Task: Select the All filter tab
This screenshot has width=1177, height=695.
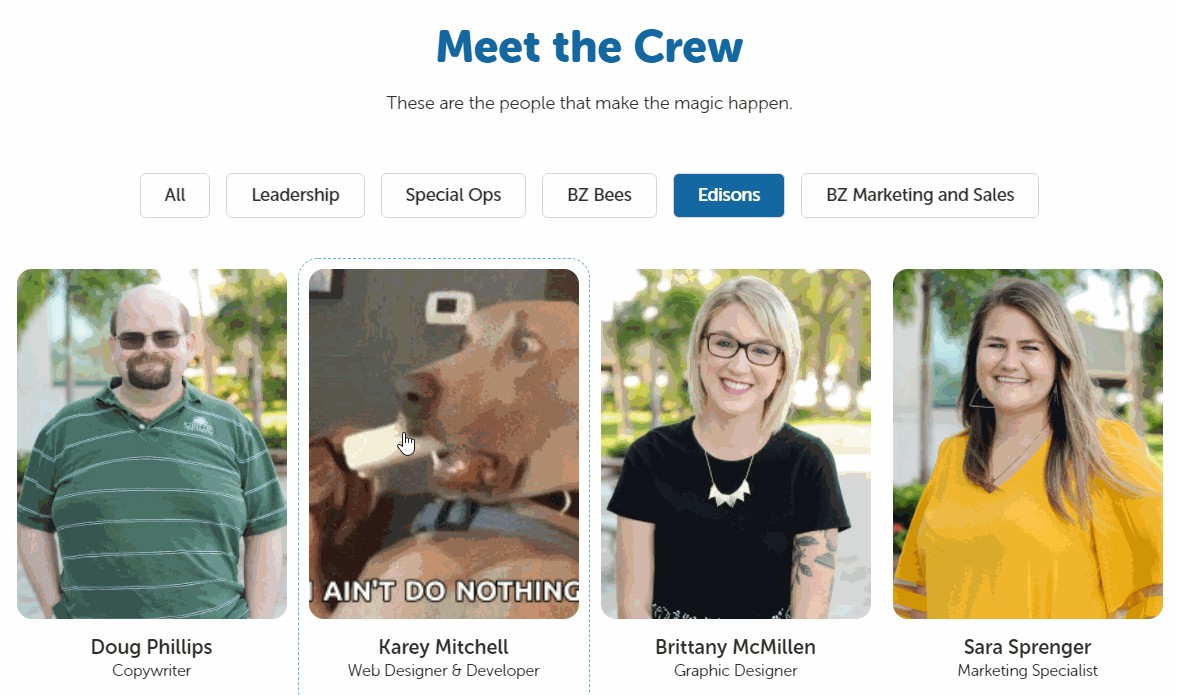Action: 175,195
